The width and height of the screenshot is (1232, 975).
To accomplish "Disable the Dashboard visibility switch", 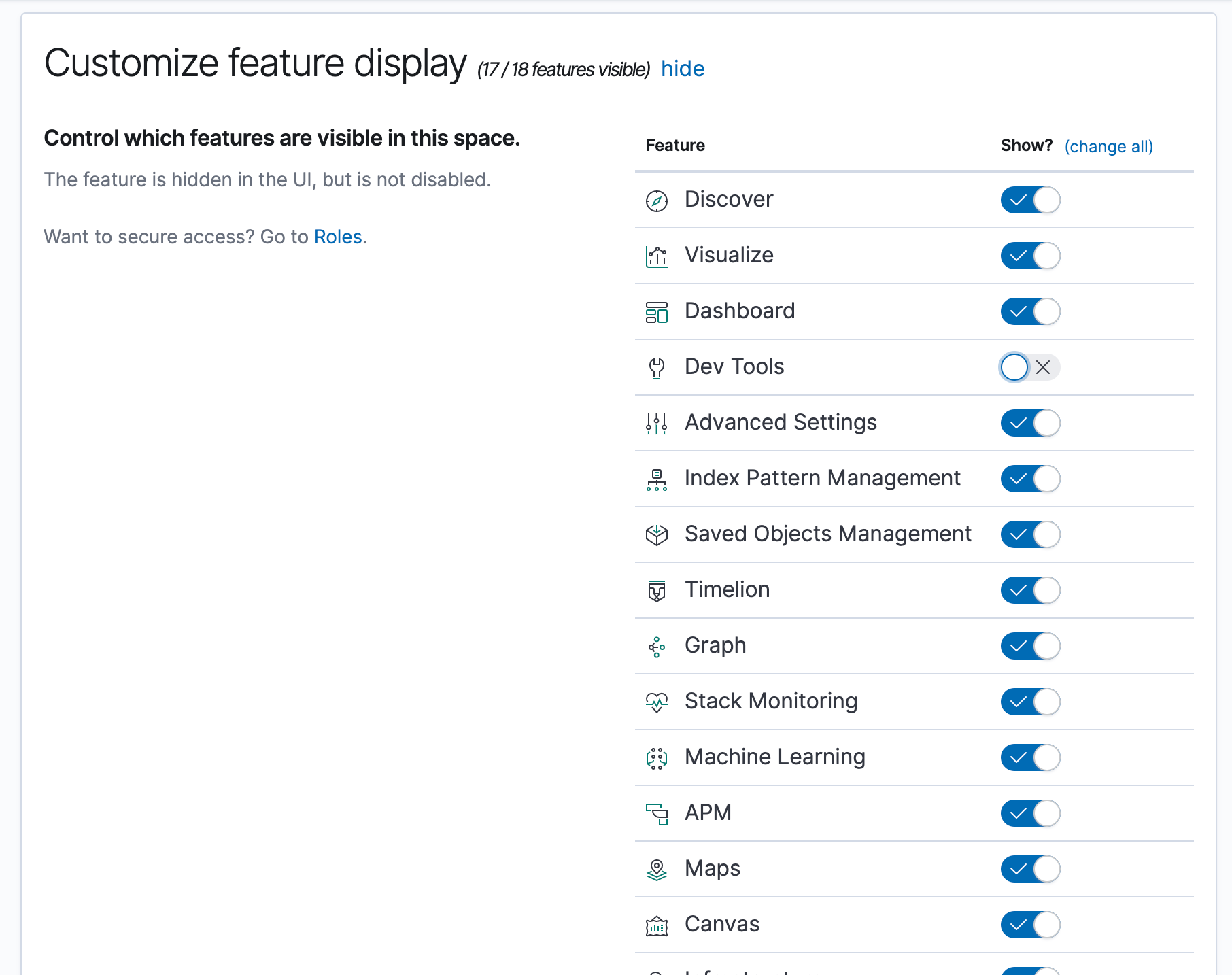I will click(1030, 311).
